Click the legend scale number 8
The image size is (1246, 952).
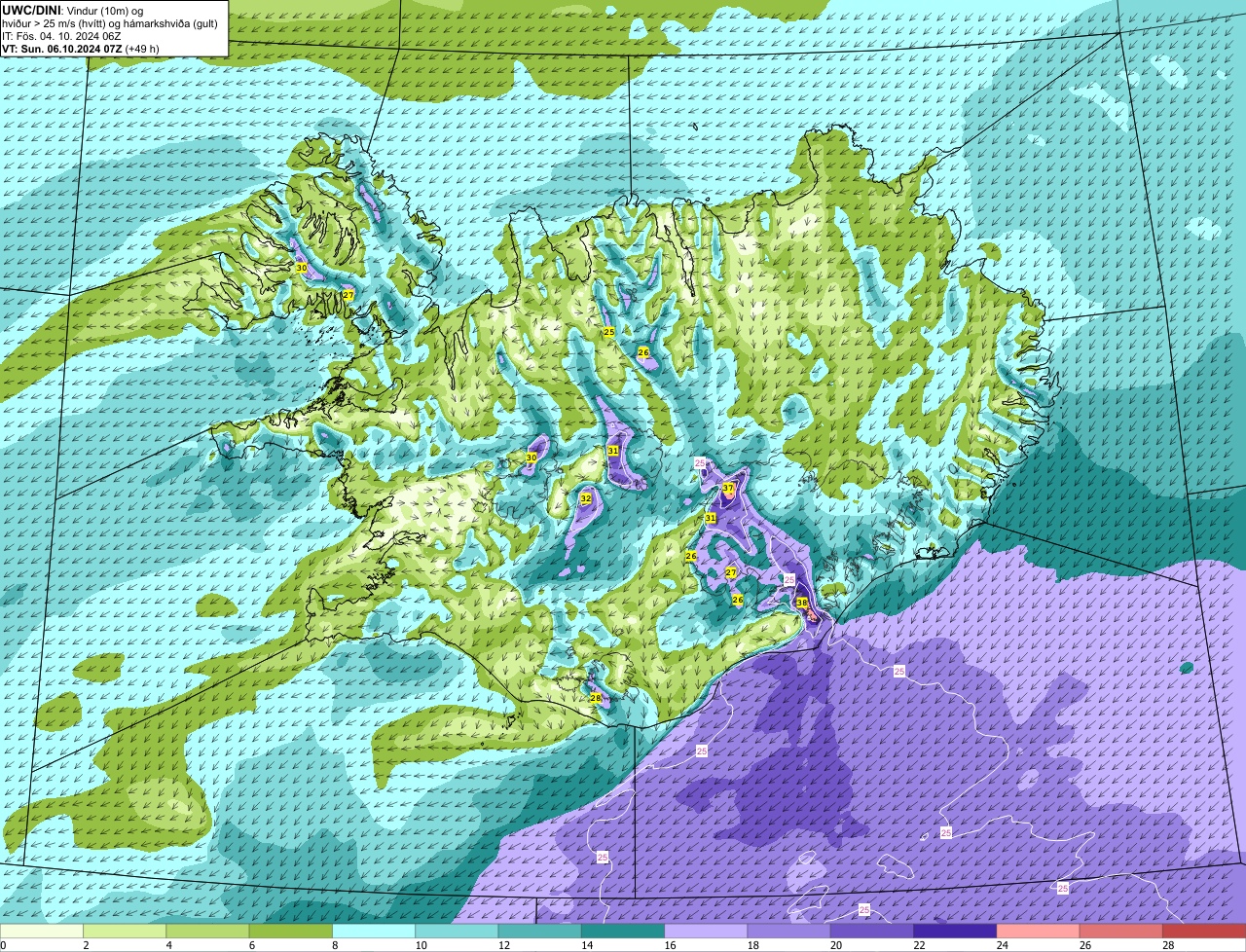point(334,945)
